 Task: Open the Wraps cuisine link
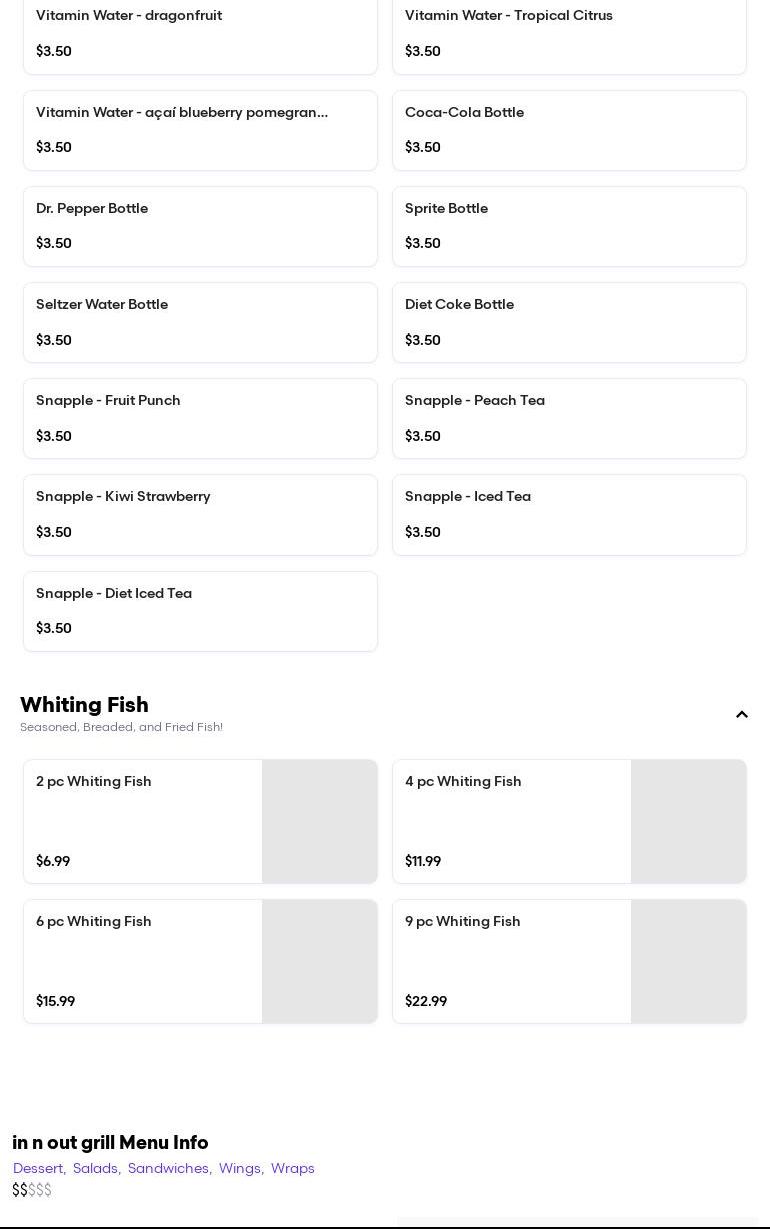293,1168
